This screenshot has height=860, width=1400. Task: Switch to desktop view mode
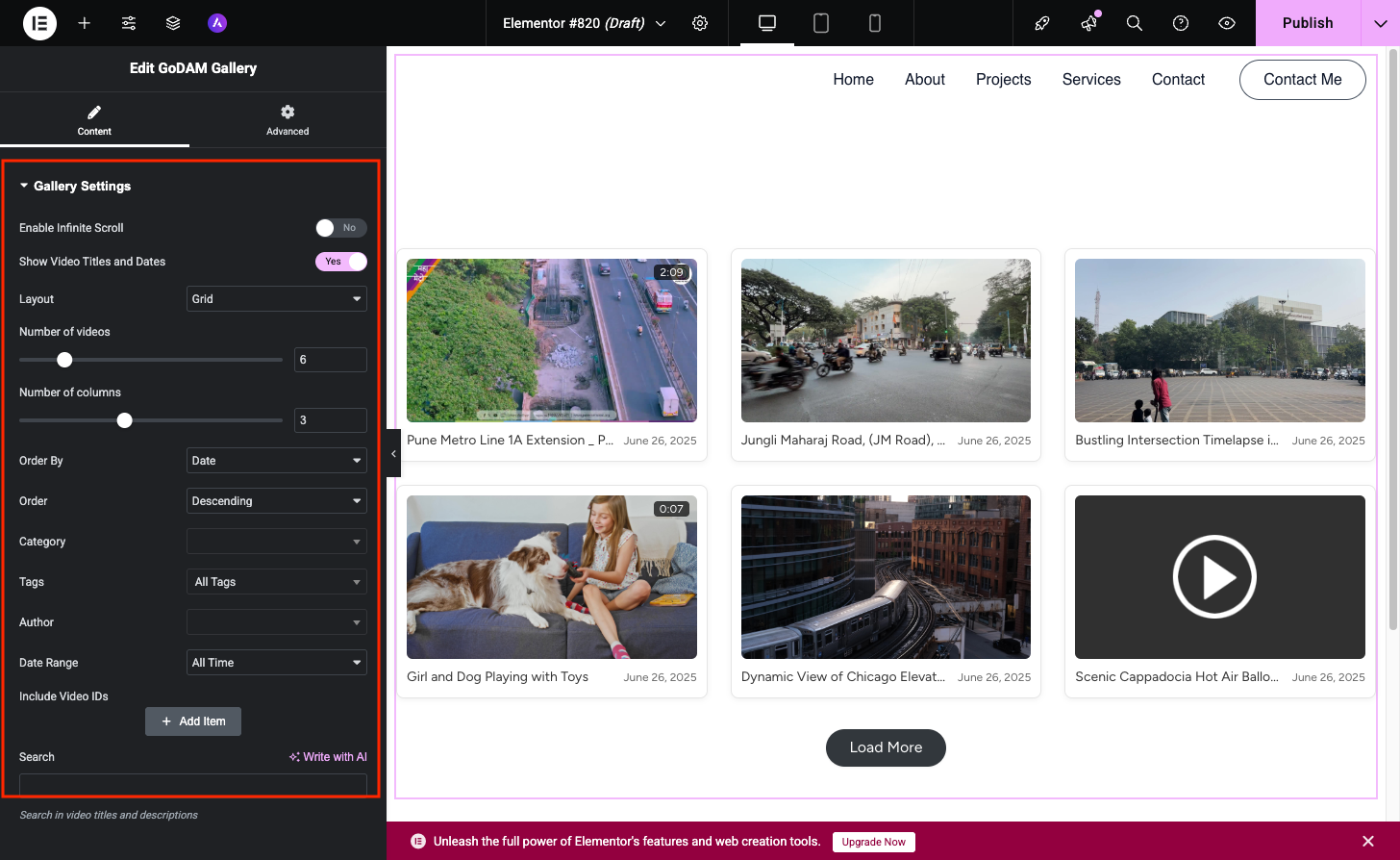(767, 23)
